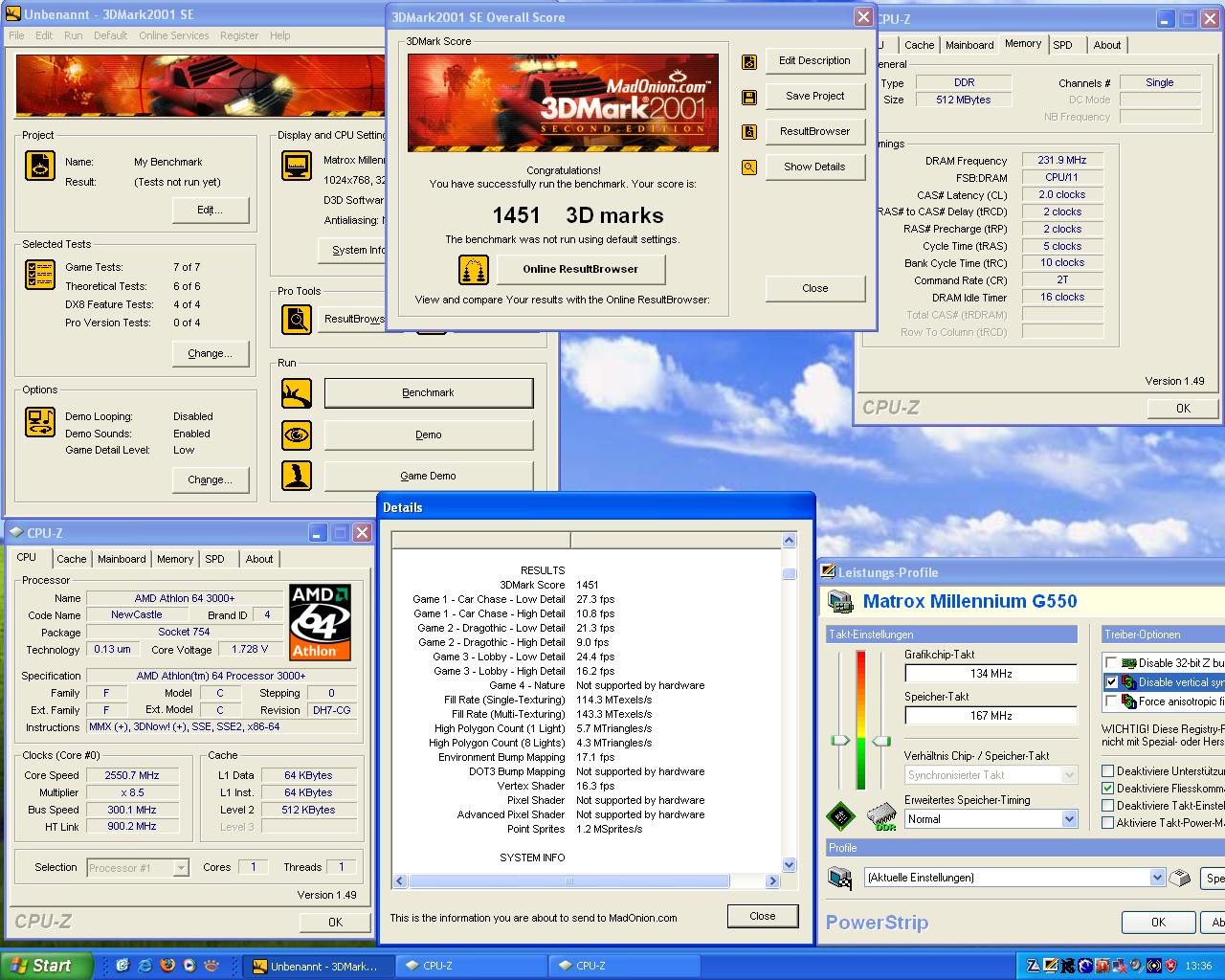Click Unbenannt - 3DMark taskbar entry

click(x=318, y=966)
